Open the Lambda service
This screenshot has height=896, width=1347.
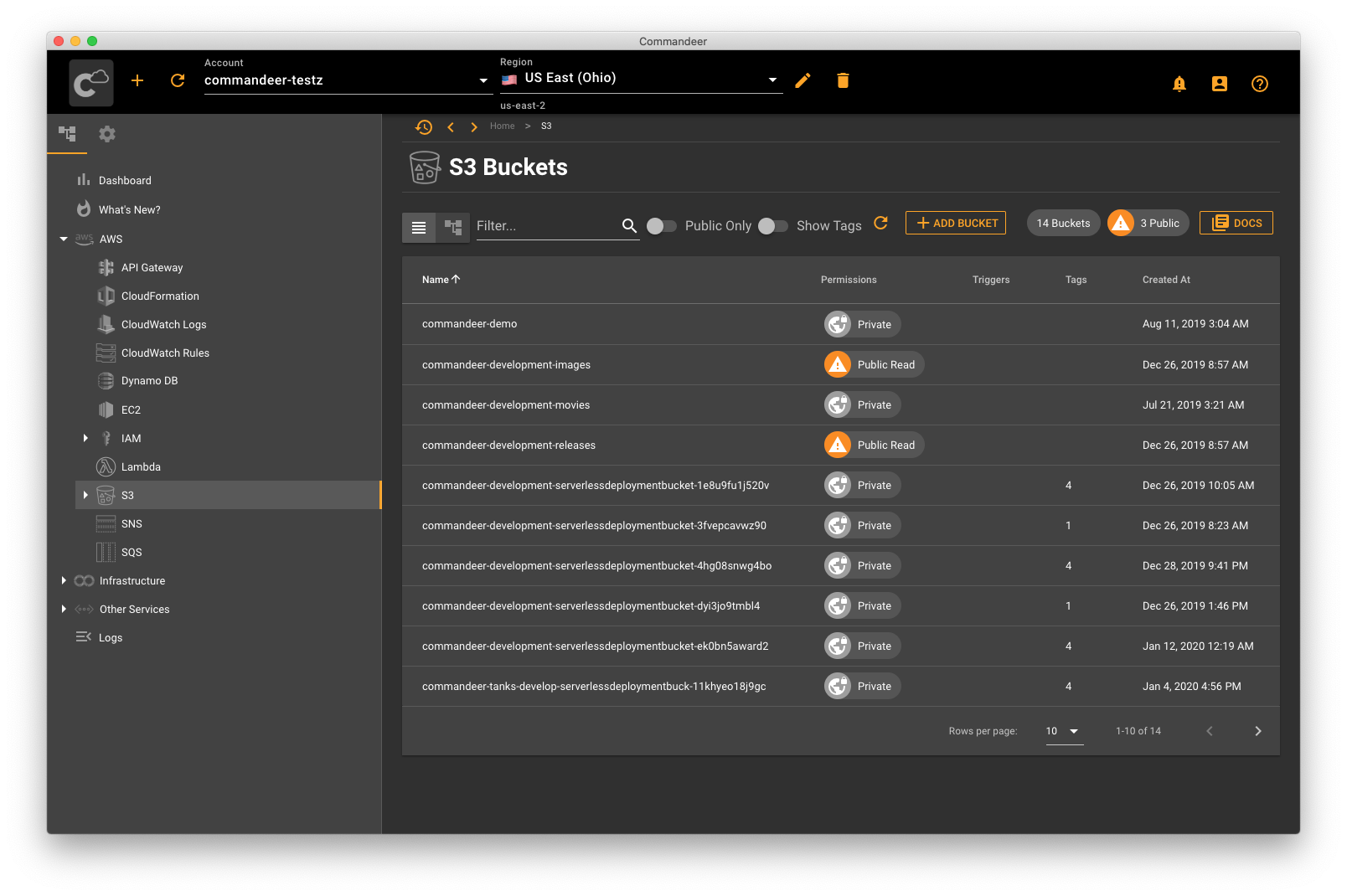pos(141,467)
